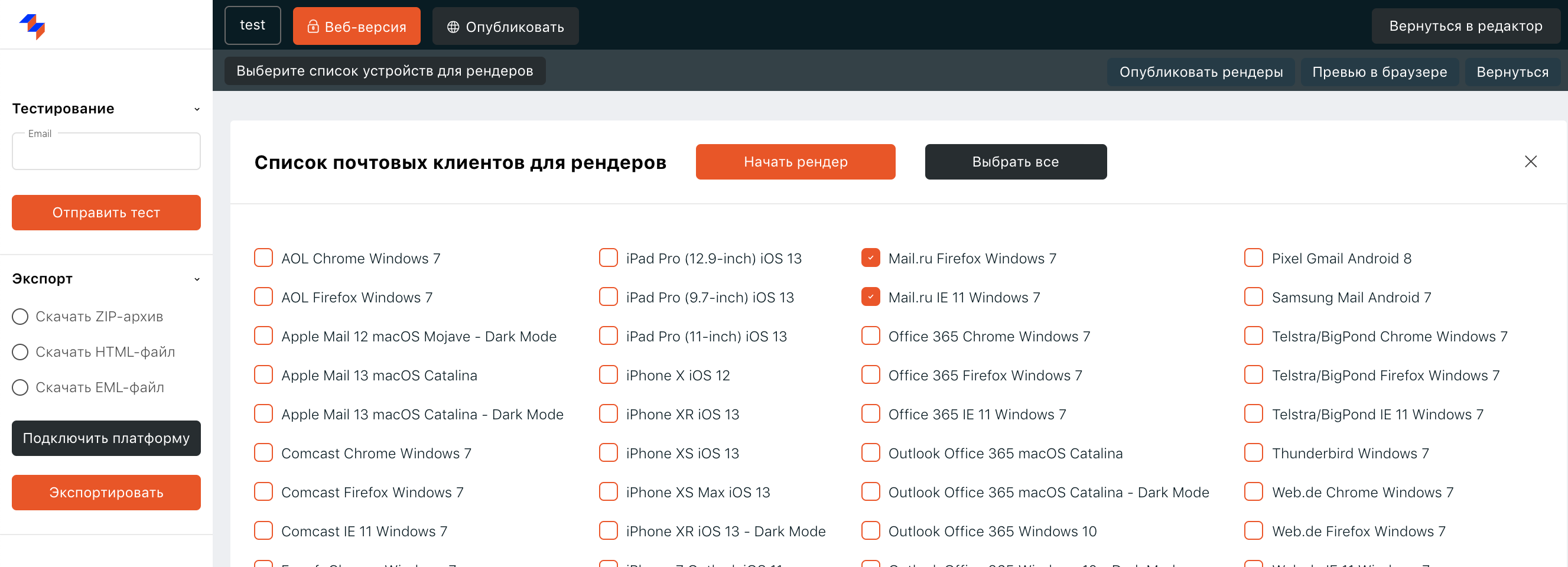The height and width of the screenshot is (567, 1568).
Task: Switch to Веб-версия
Action: [357, 26]
